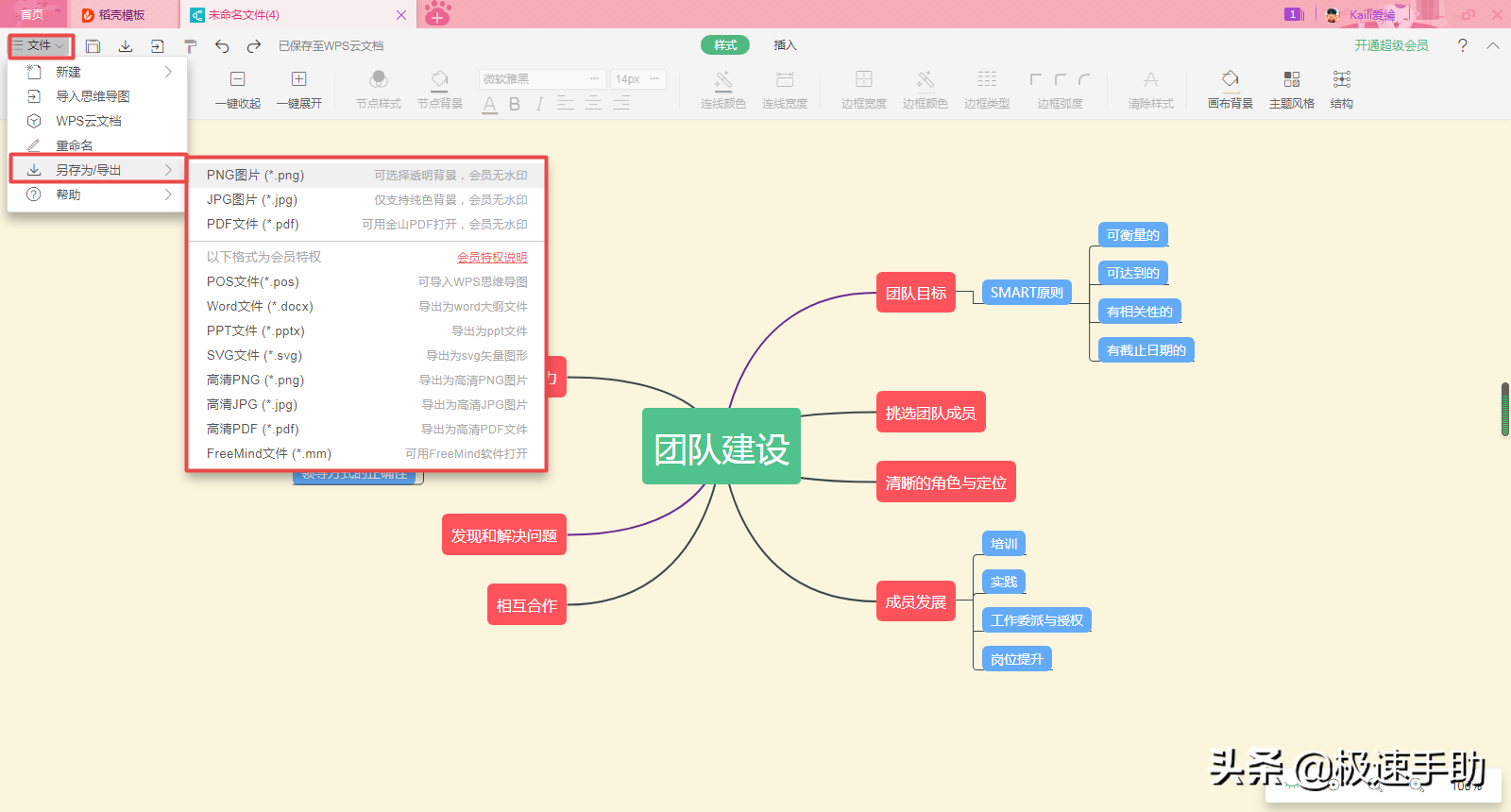
Task: Switch to the 稻壳模板 tab
Action: (x=122, y=14)
